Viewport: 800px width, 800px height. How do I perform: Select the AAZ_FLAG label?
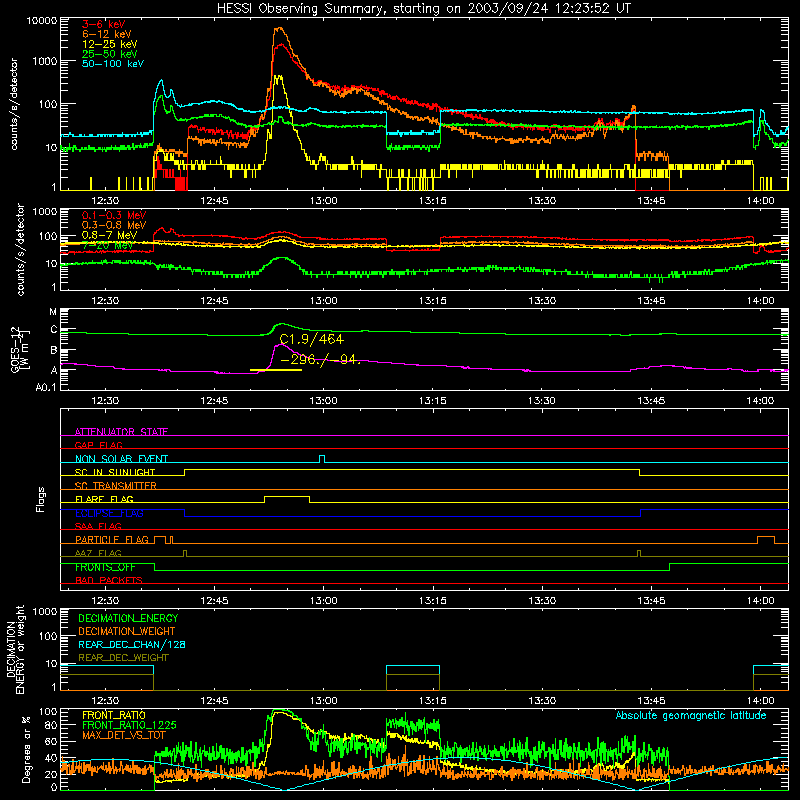(98, 553)
